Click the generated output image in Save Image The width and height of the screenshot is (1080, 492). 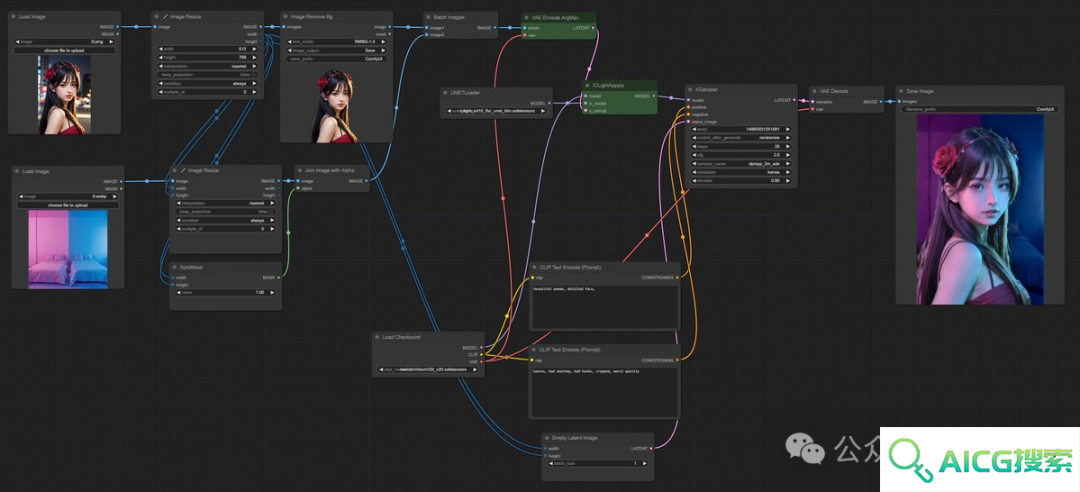tap(980, 209)
